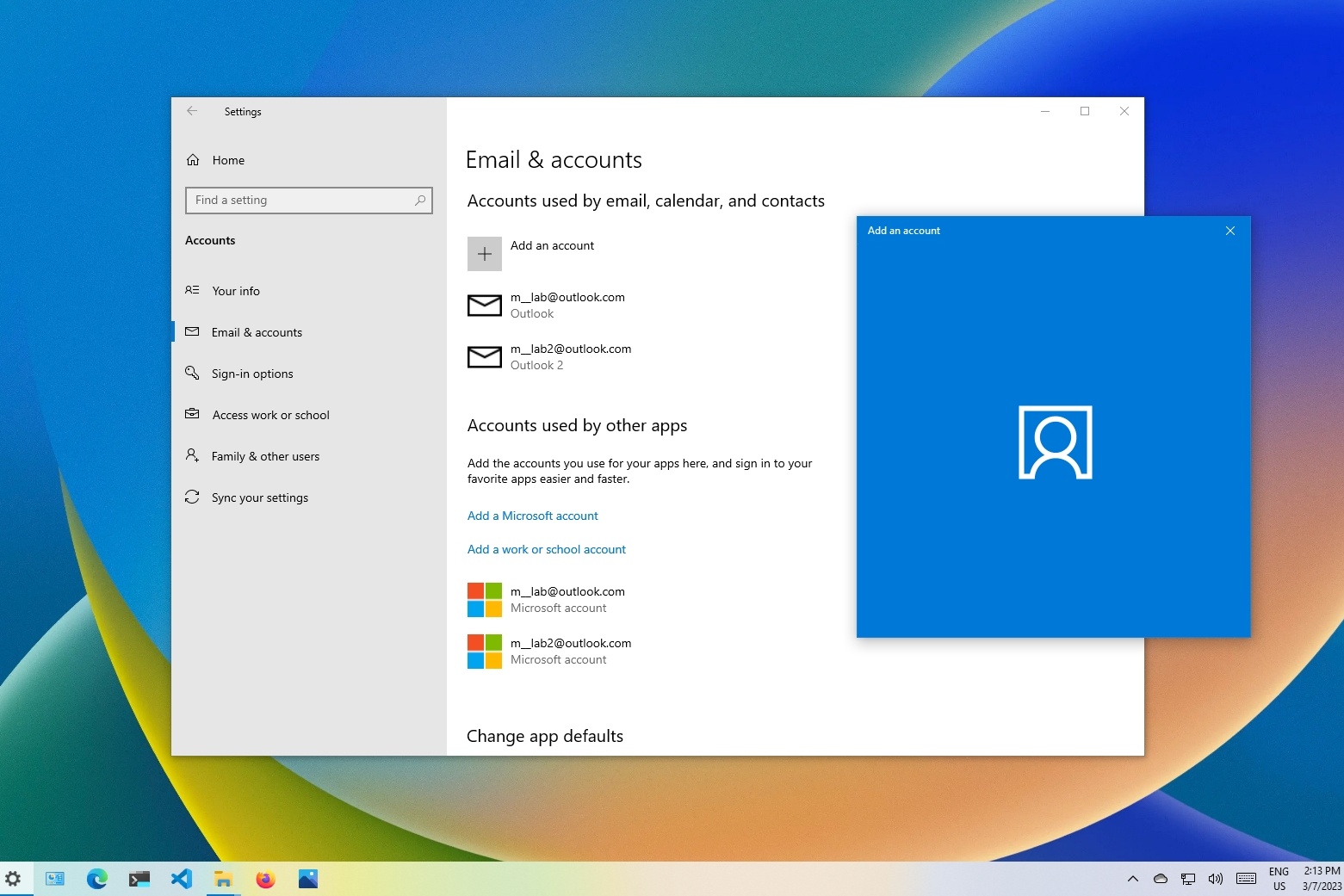This screenshot has width=1344, height=896.
Task: Click the plus icon to add an account
Action: click(x=484, y=253)
